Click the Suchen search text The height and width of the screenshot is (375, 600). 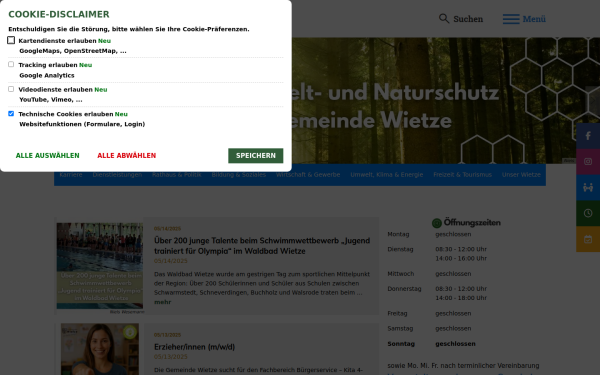(468, 19)
